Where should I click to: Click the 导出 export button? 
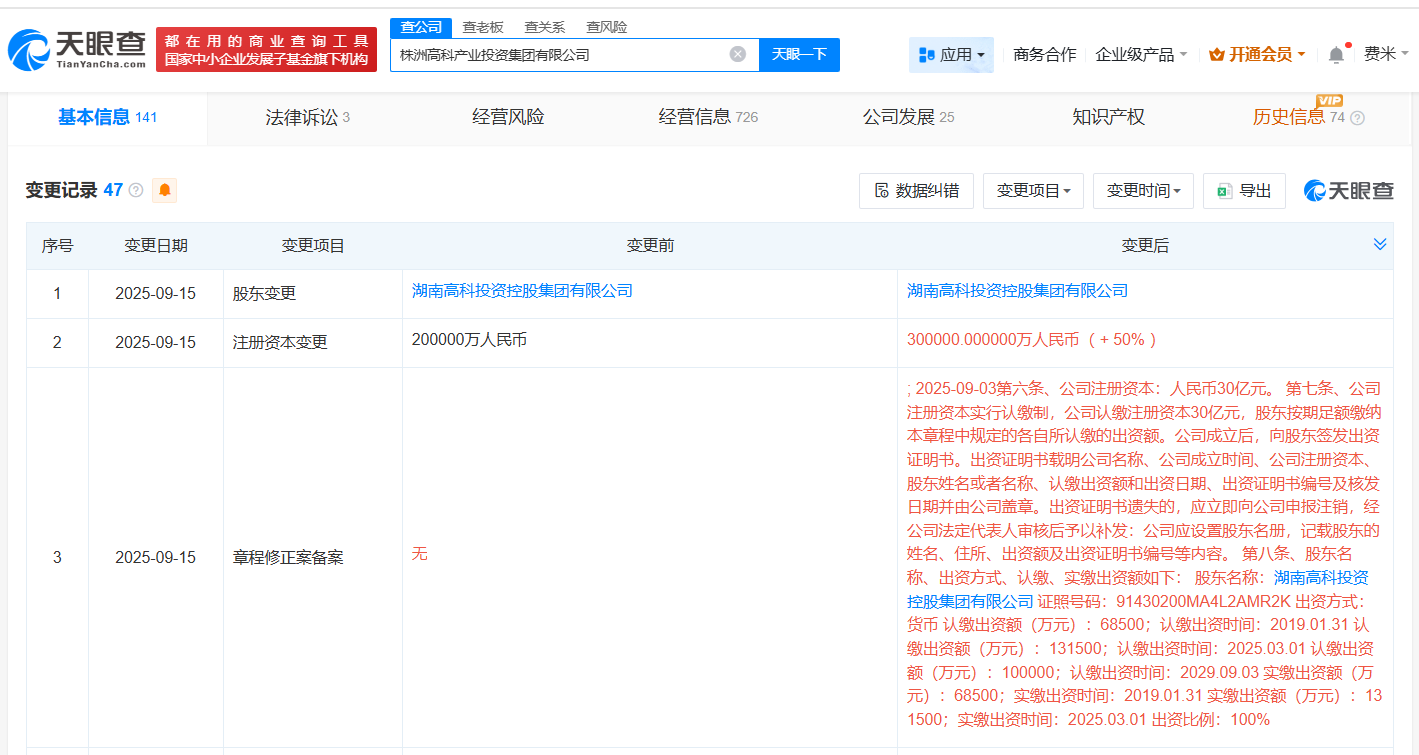coord(1244,190)
